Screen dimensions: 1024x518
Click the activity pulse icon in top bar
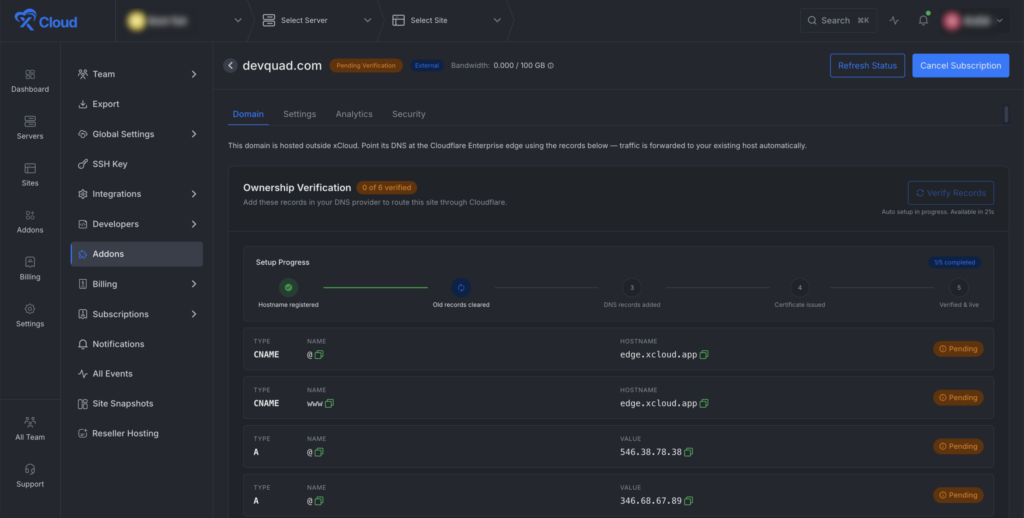894,20
